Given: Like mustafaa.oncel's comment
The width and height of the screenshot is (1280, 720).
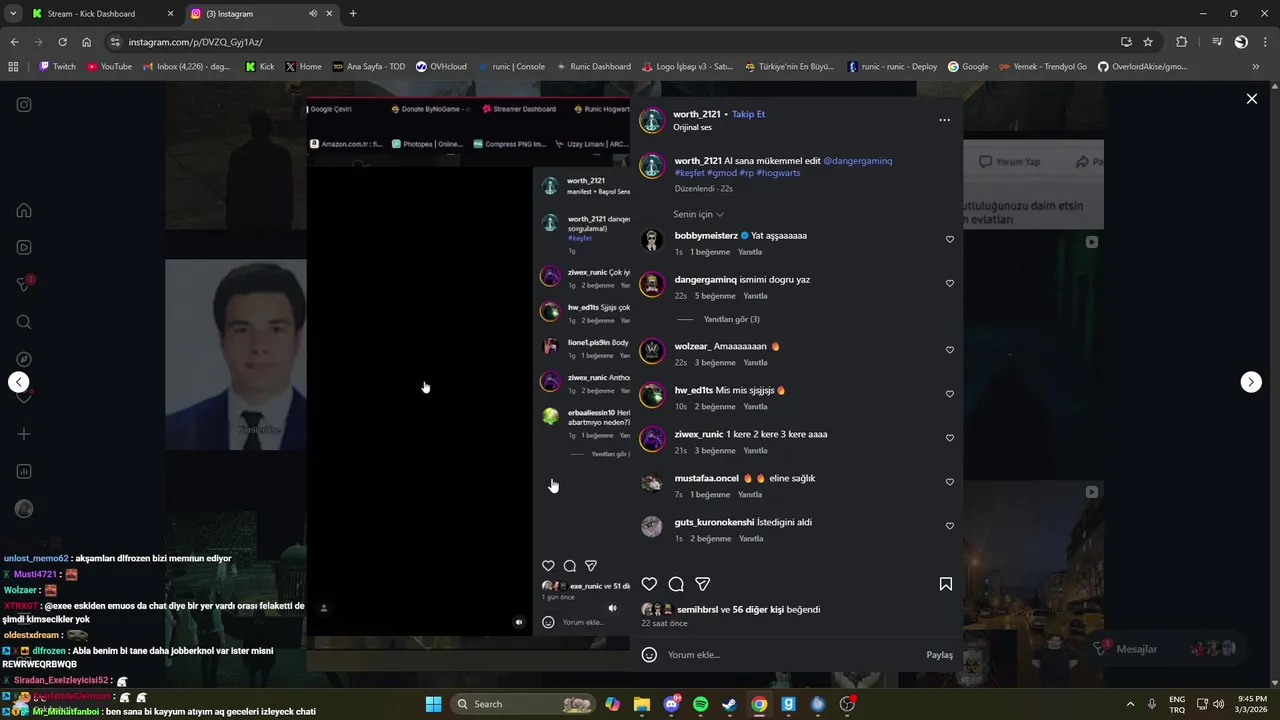Looking at the screenshot, I should pos(950,482).
